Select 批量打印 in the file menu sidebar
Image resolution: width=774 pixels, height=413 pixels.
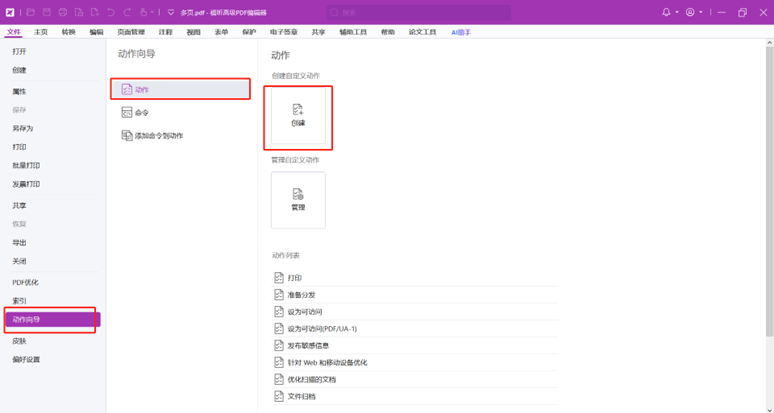26,165
